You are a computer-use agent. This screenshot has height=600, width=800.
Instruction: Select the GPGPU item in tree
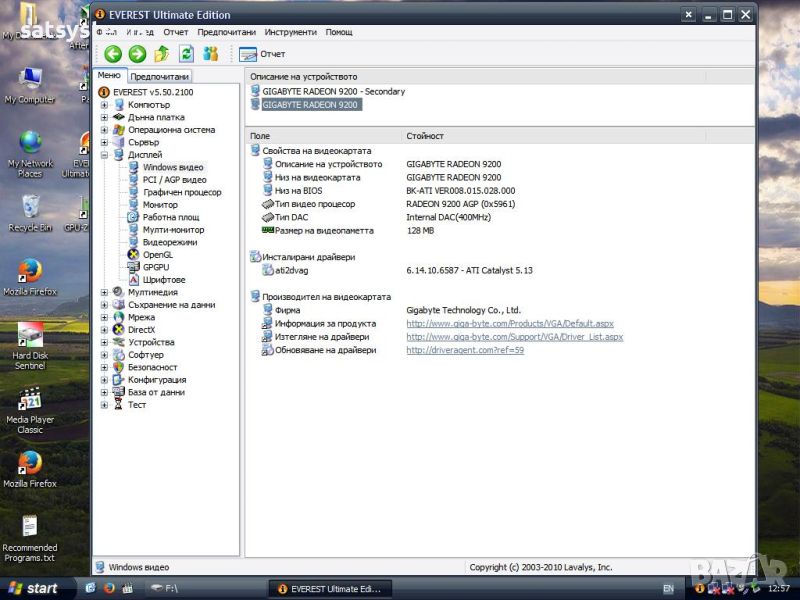click(156, 267)
